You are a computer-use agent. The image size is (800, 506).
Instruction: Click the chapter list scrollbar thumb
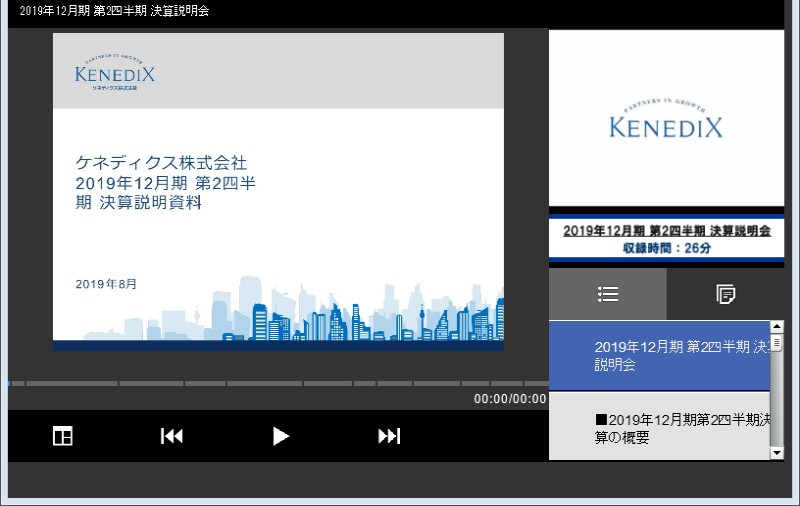tap(777, 342)
